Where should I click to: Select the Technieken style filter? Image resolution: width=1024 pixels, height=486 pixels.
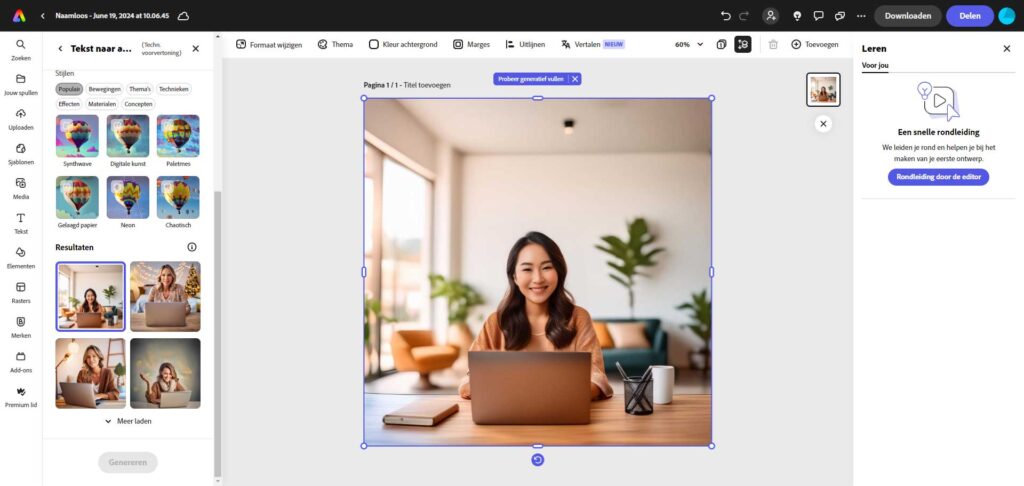coord(174,89)
